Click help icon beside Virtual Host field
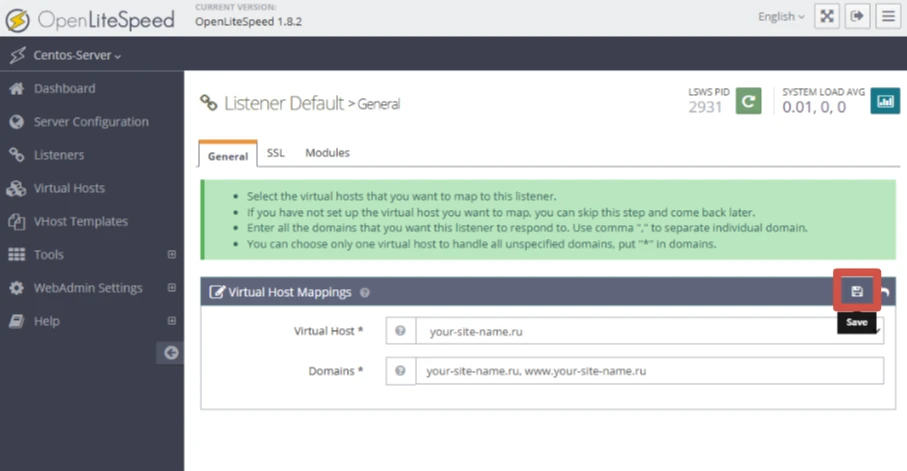907x471 pixels. (400, 331)
